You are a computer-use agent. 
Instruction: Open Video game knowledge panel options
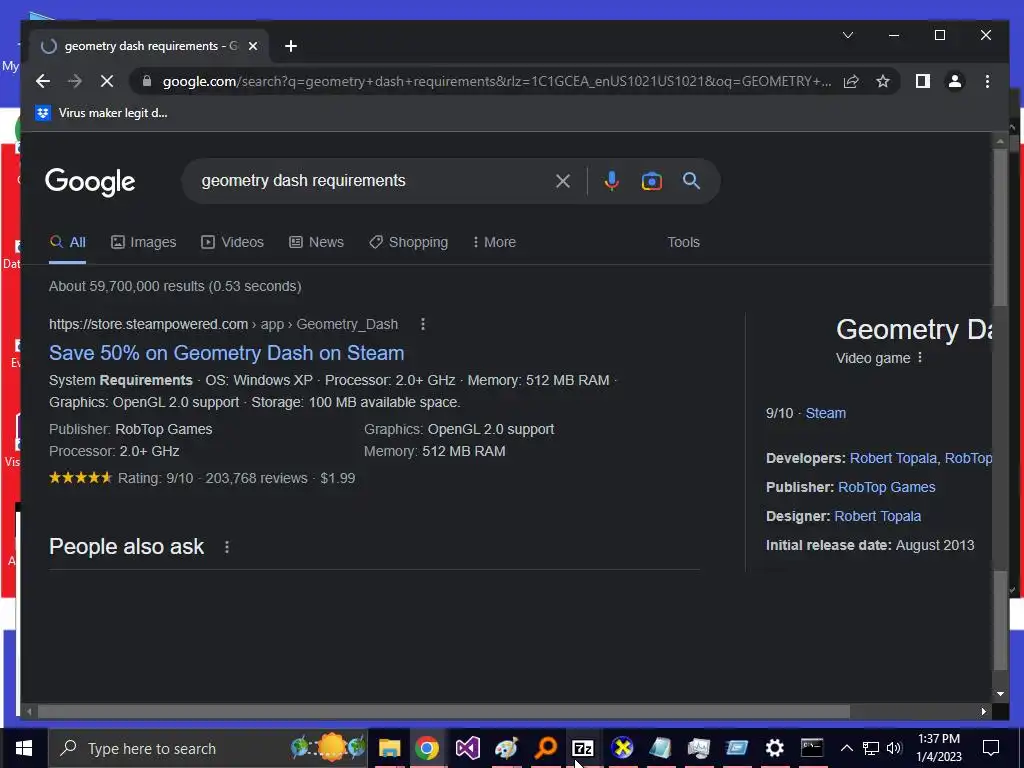[920, 358]
